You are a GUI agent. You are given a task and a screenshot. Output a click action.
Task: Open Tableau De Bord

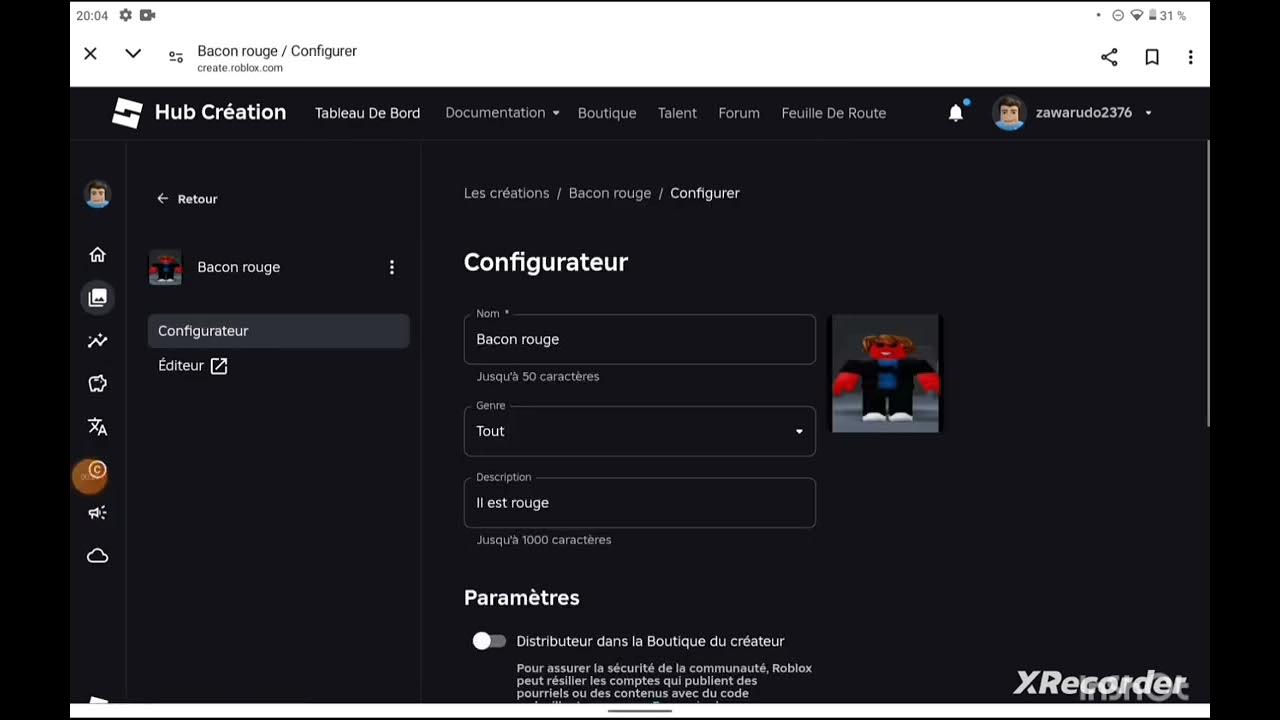tap(367, 113)
